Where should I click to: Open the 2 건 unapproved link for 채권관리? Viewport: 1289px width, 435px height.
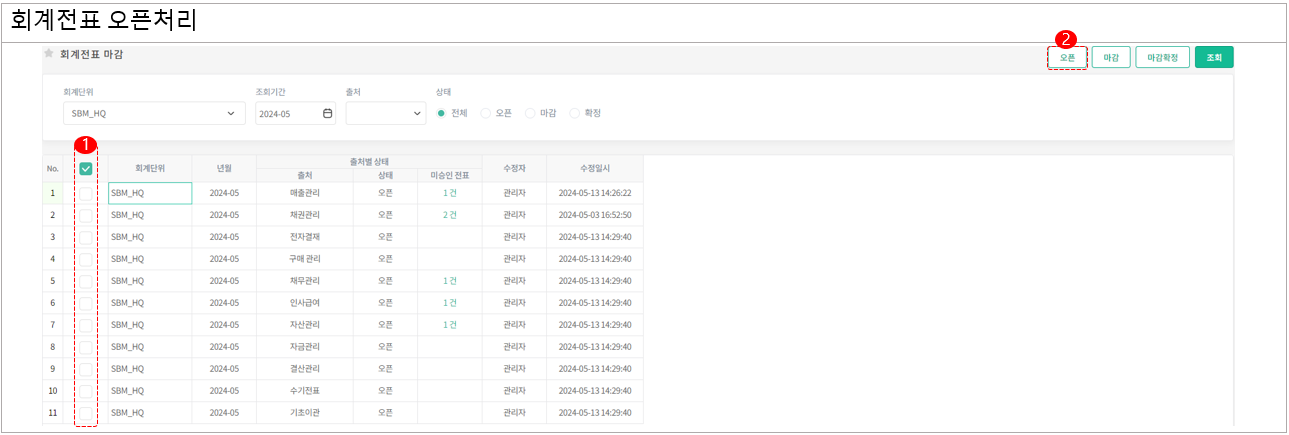[x=449, y=215]
